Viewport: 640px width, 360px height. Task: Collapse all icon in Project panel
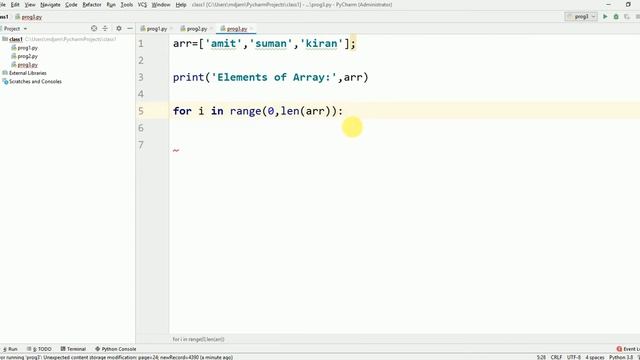coord(105,29)
